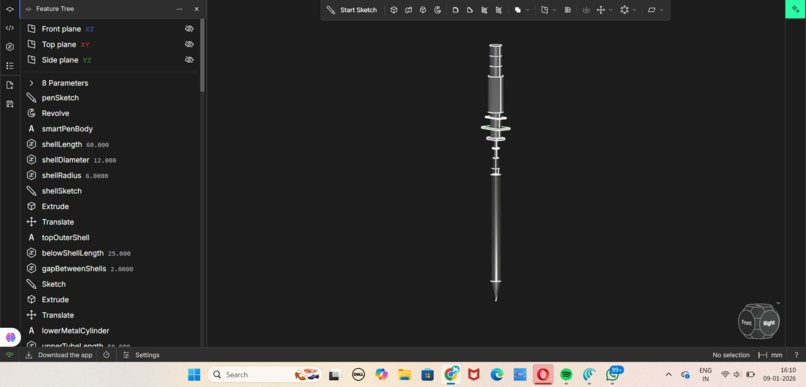Select the Fillet tool in top toolbar
806x387 pixels.
coord(455,10)
